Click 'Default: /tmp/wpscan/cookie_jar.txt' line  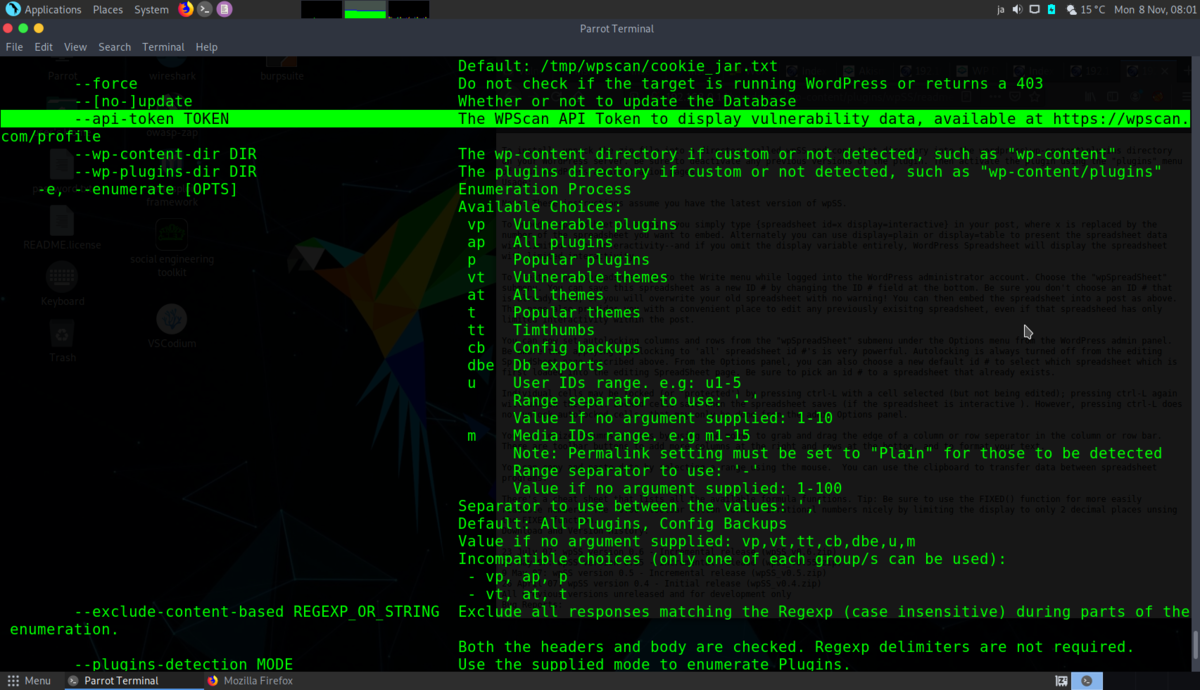point(617,66)
